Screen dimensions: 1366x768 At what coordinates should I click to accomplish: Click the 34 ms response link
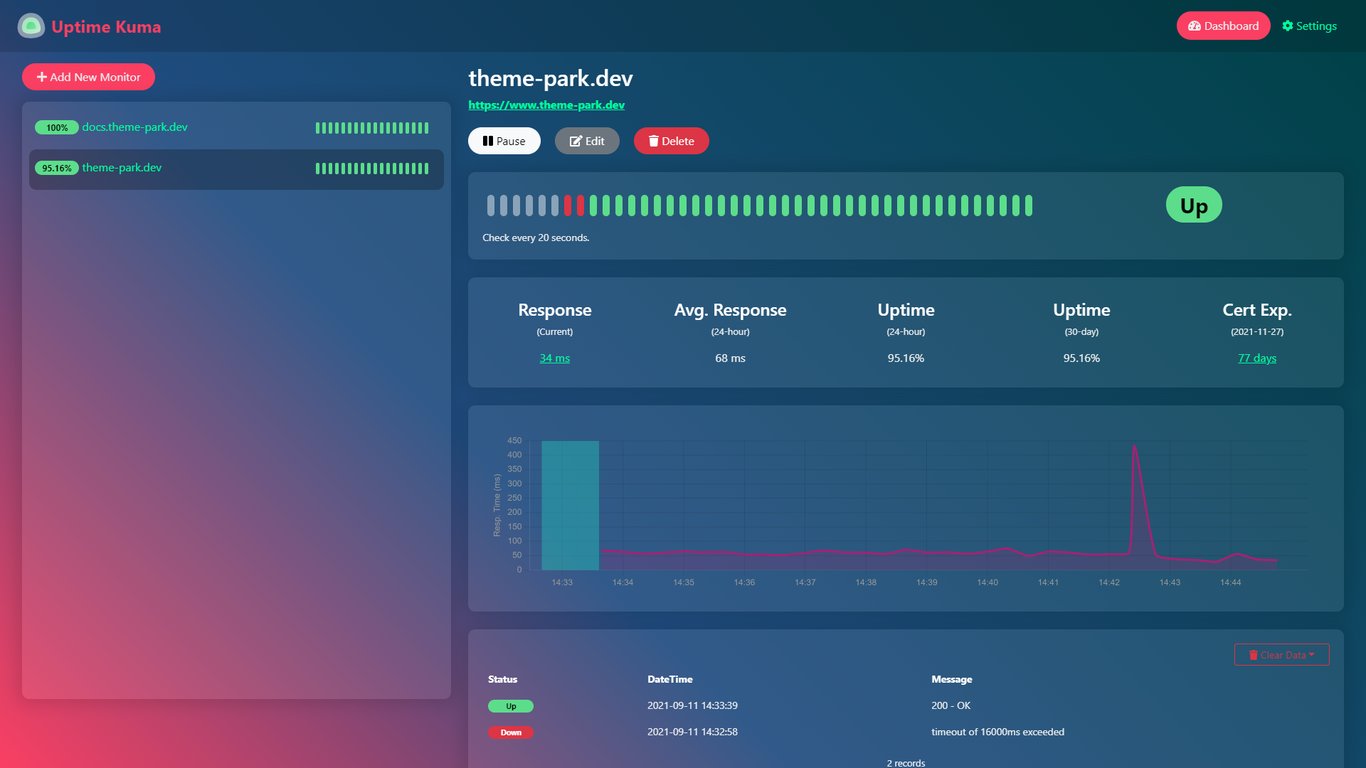[x=555, y=358]
